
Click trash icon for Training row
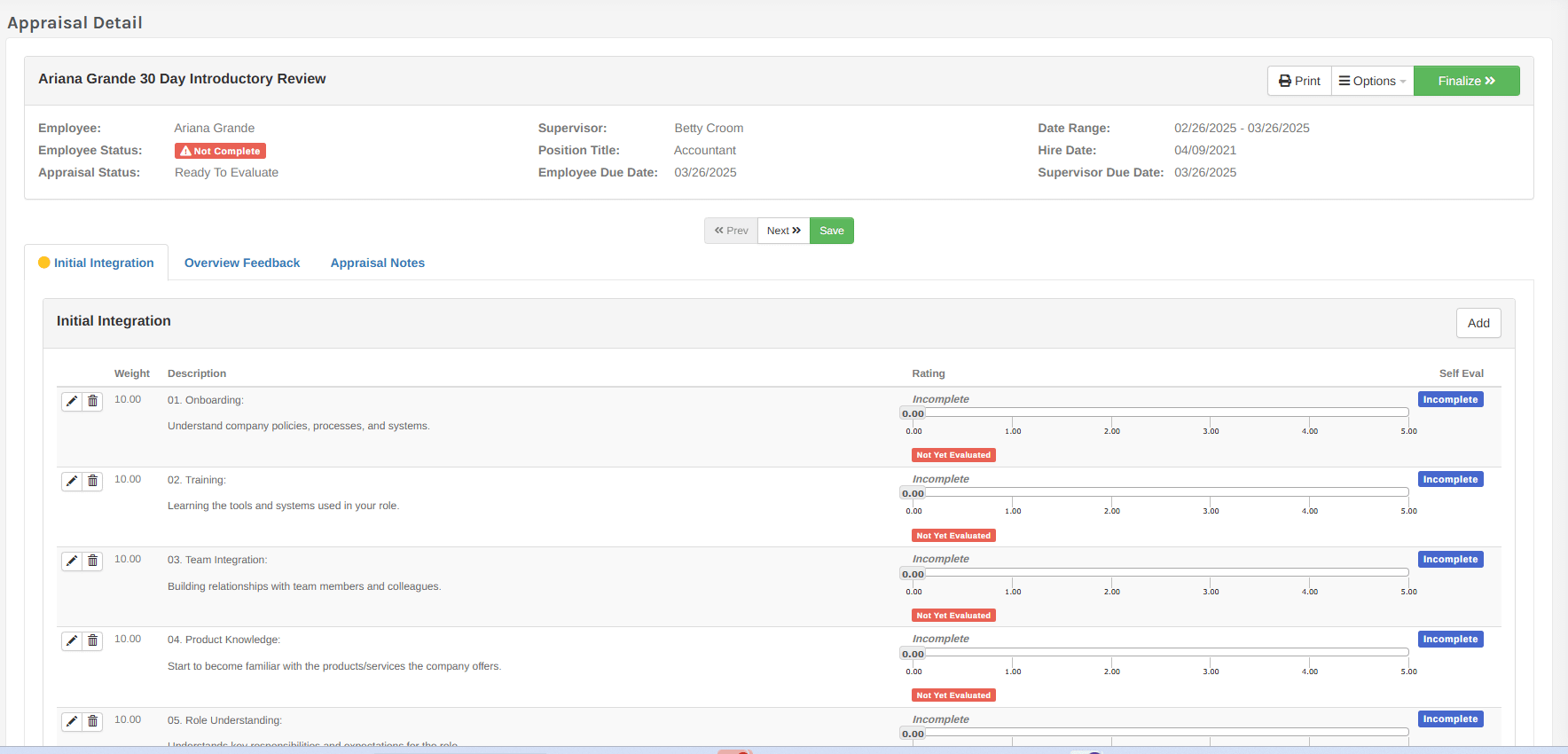[x=93, y=481]
